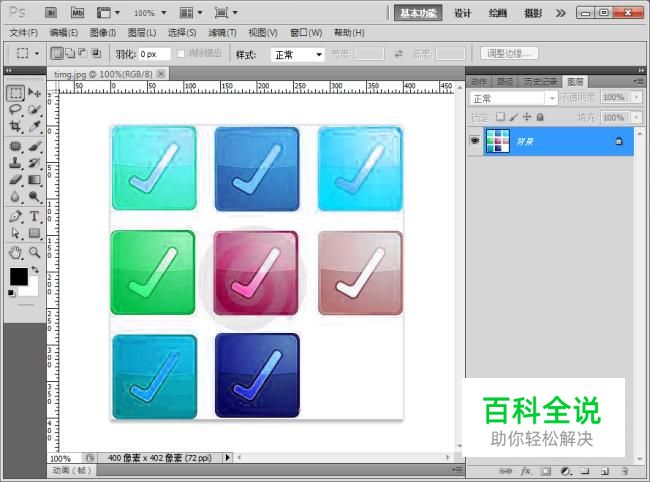The image size is (650, 482).
Task: Select the Brush tool
Action: [x=35, y=146]
